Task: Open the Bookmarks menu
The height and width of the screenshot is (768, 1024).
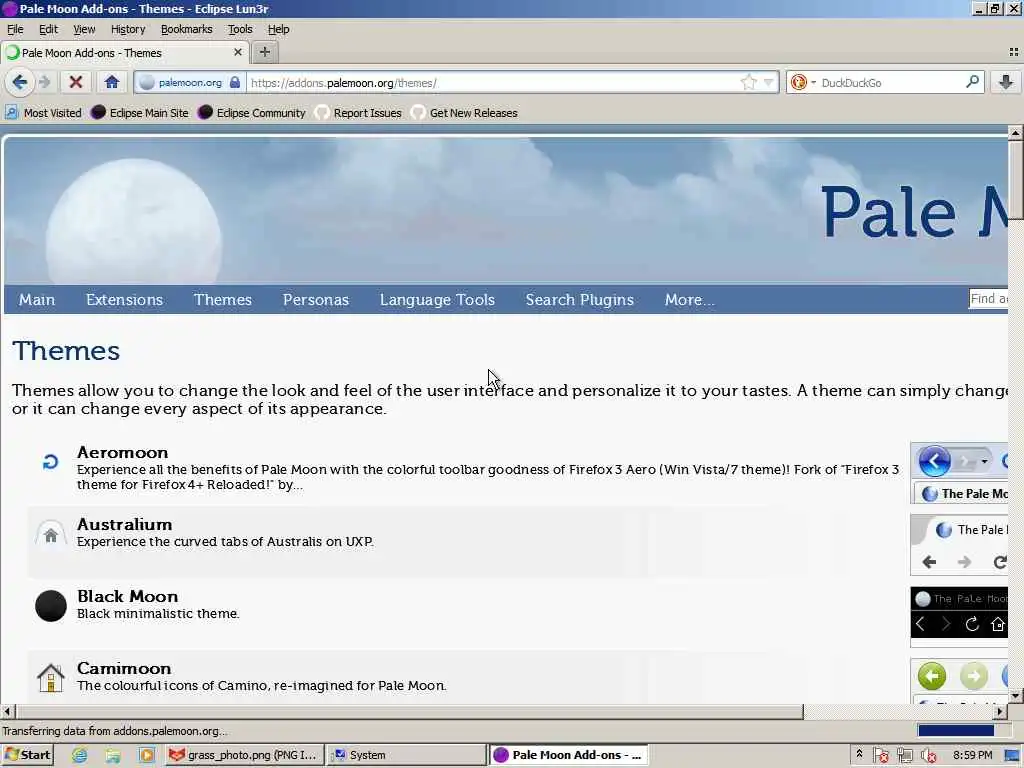Action: [187, 29]
